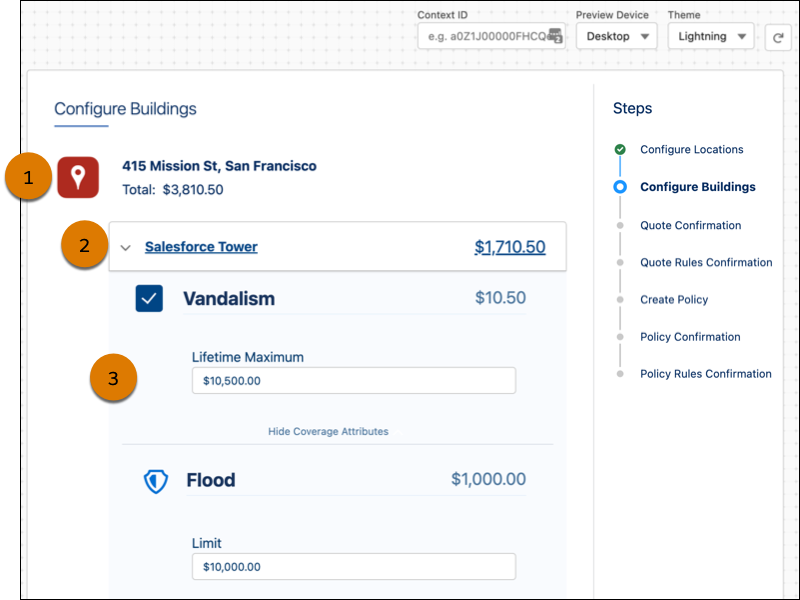Image resolution: width=800 pixels, height=600 pixels.
Task: Click the $1,710.50 building total link
Action: pyautogui.click(x=510, y=247)
